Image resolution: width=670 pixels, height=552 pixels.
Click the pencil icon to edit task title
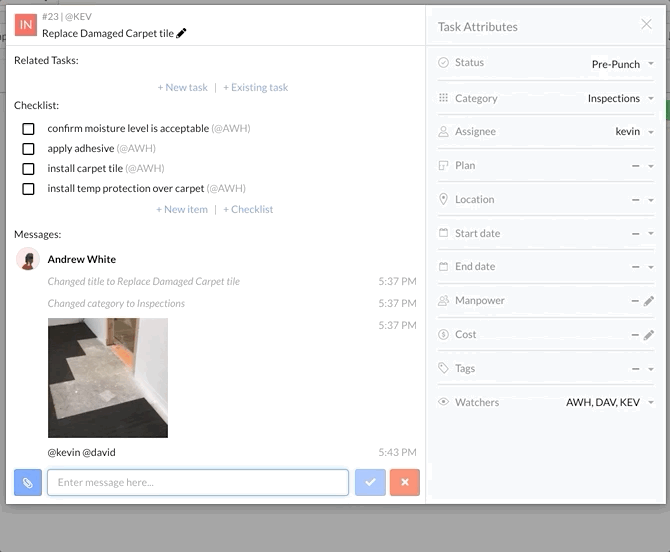point(181,33)
